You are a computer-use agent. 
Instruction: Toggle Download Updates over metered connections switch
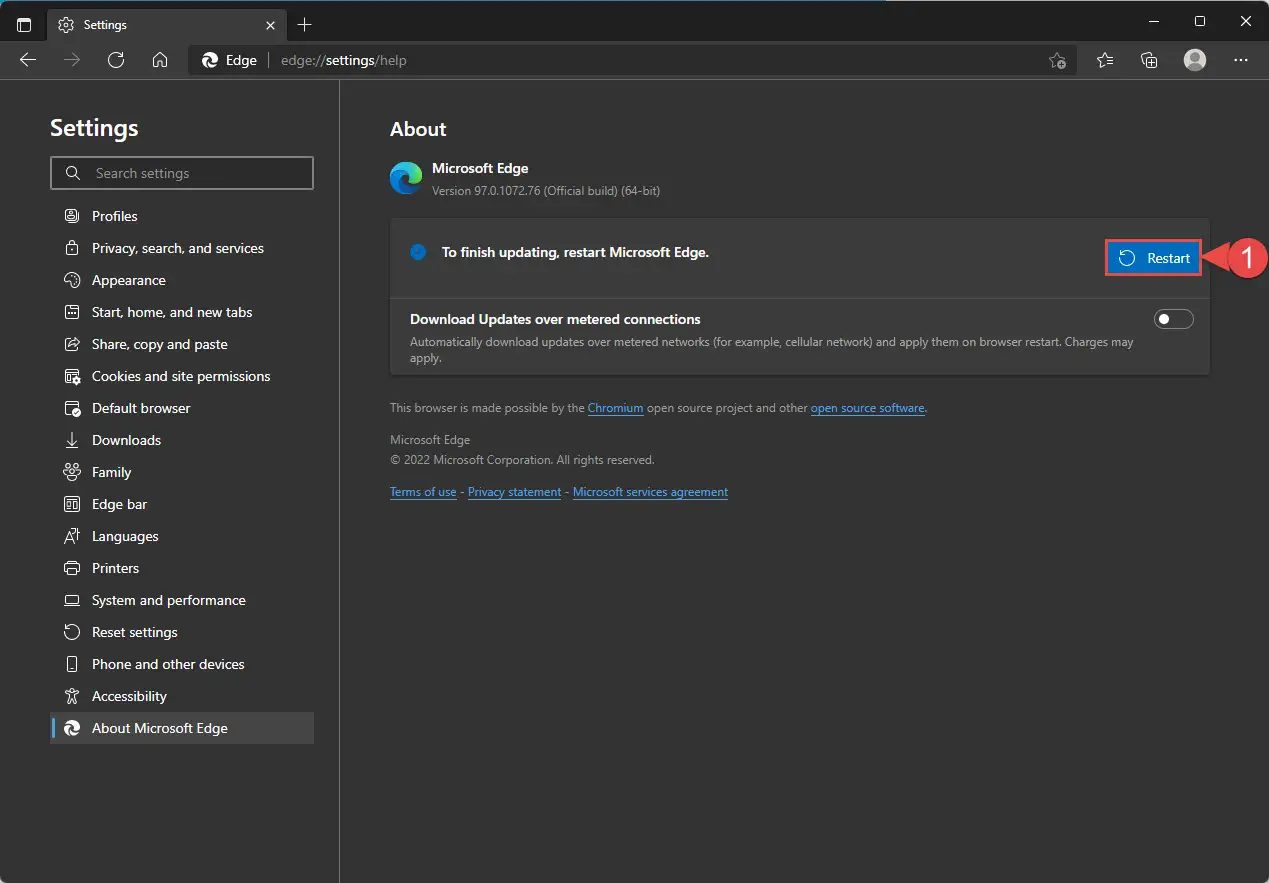(1173, 319)
